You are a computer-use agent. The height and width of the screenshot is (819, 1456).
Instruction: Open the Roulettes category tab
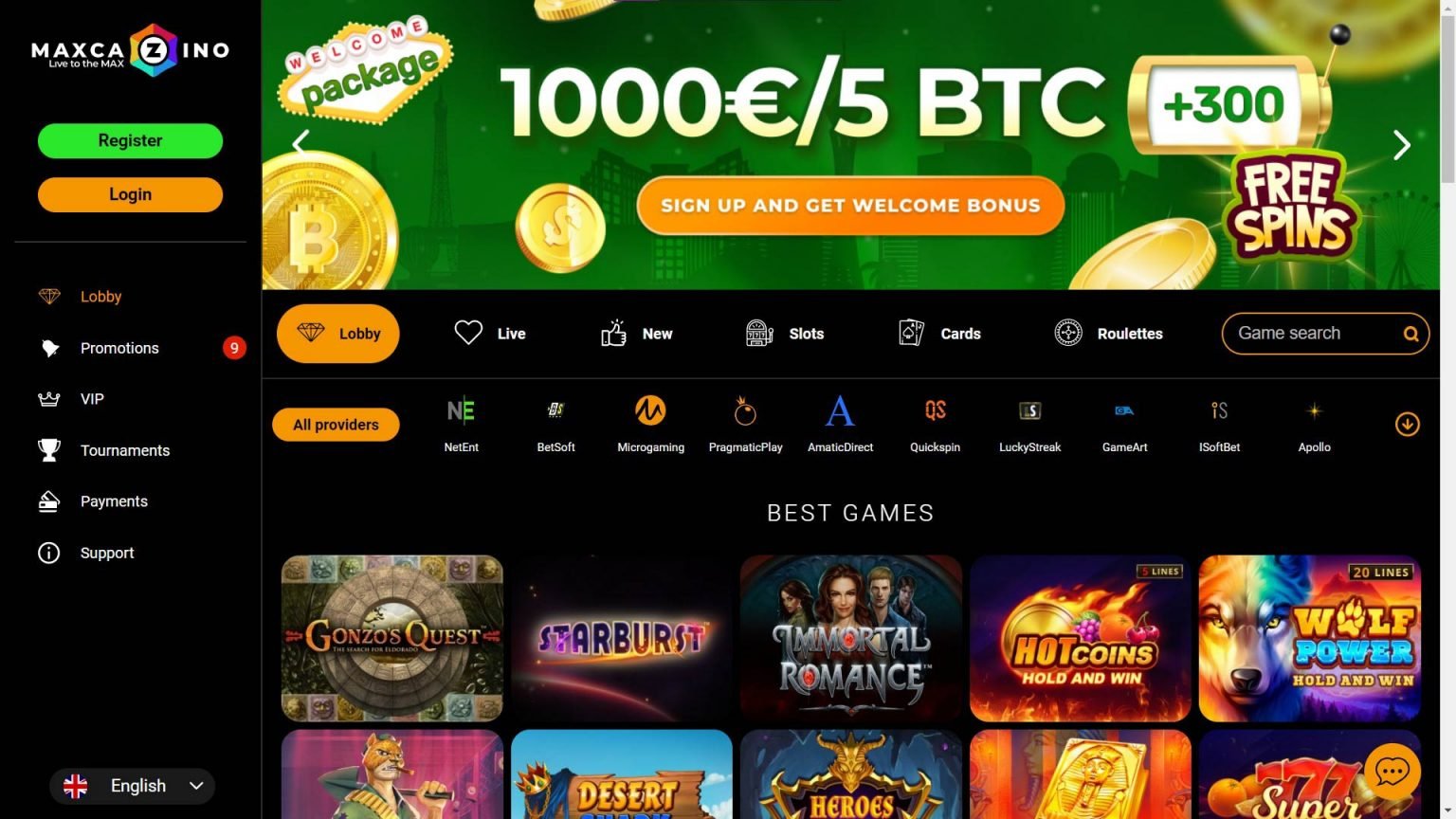[x=1108, y=334]
